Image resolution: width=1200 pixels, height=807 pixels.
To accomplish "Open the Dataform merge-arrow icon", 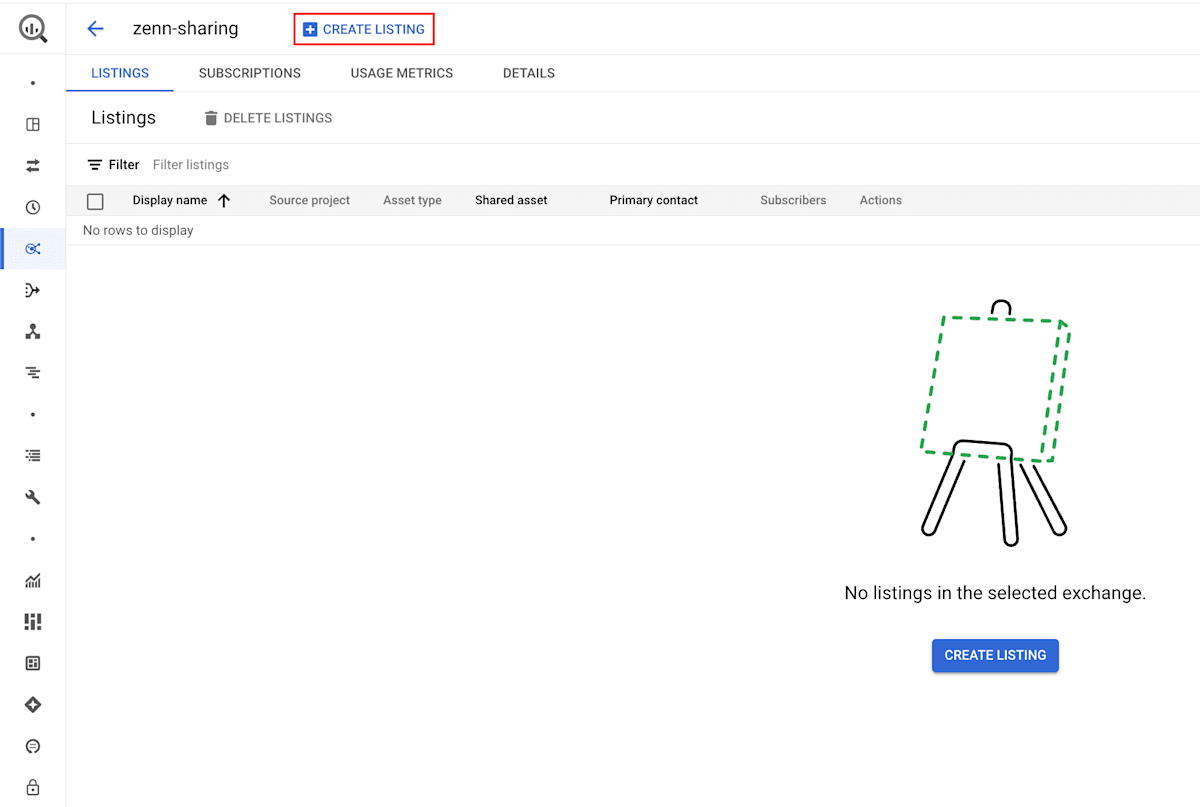I will coord(33,290).
